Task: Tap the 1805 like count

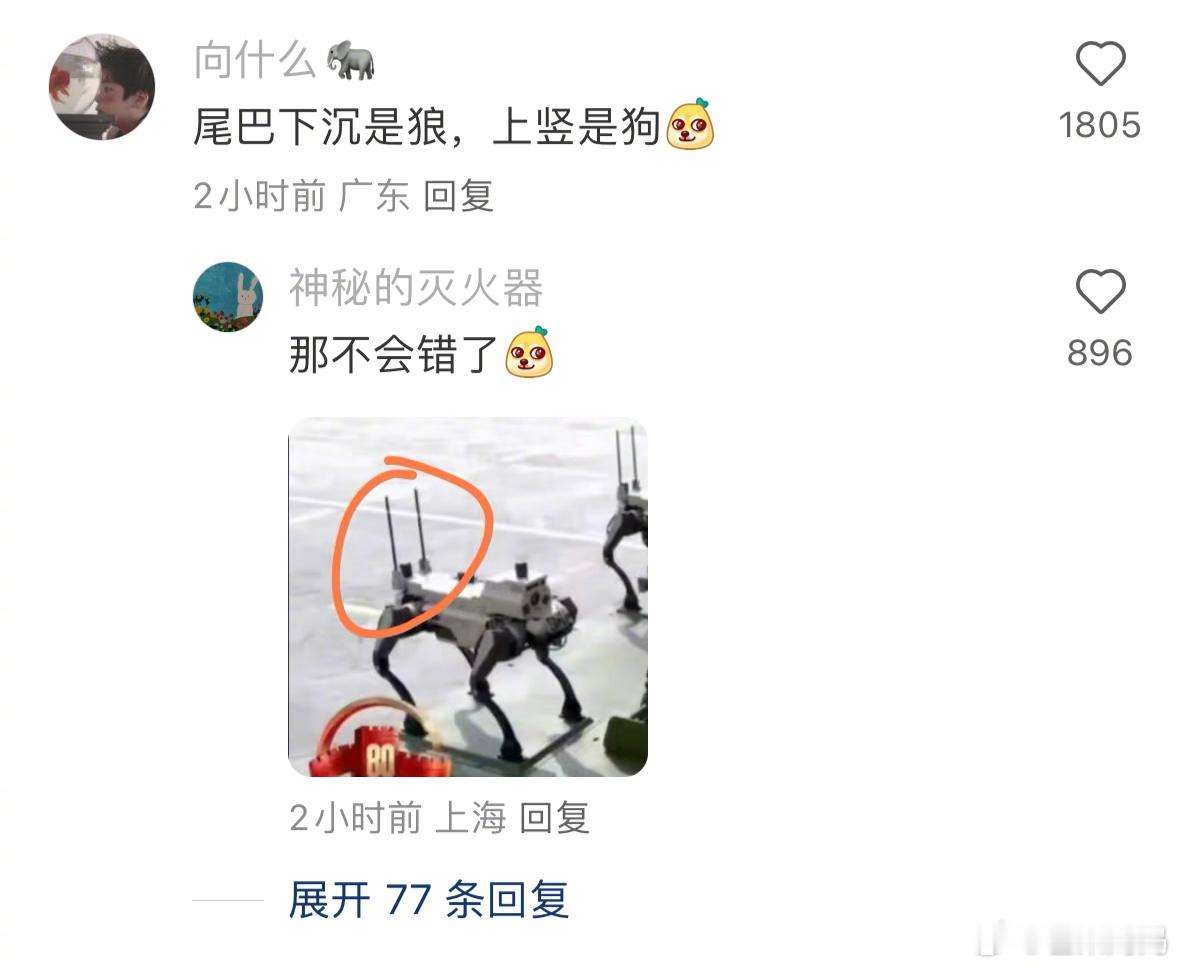Action: [x=1100, y=126]
